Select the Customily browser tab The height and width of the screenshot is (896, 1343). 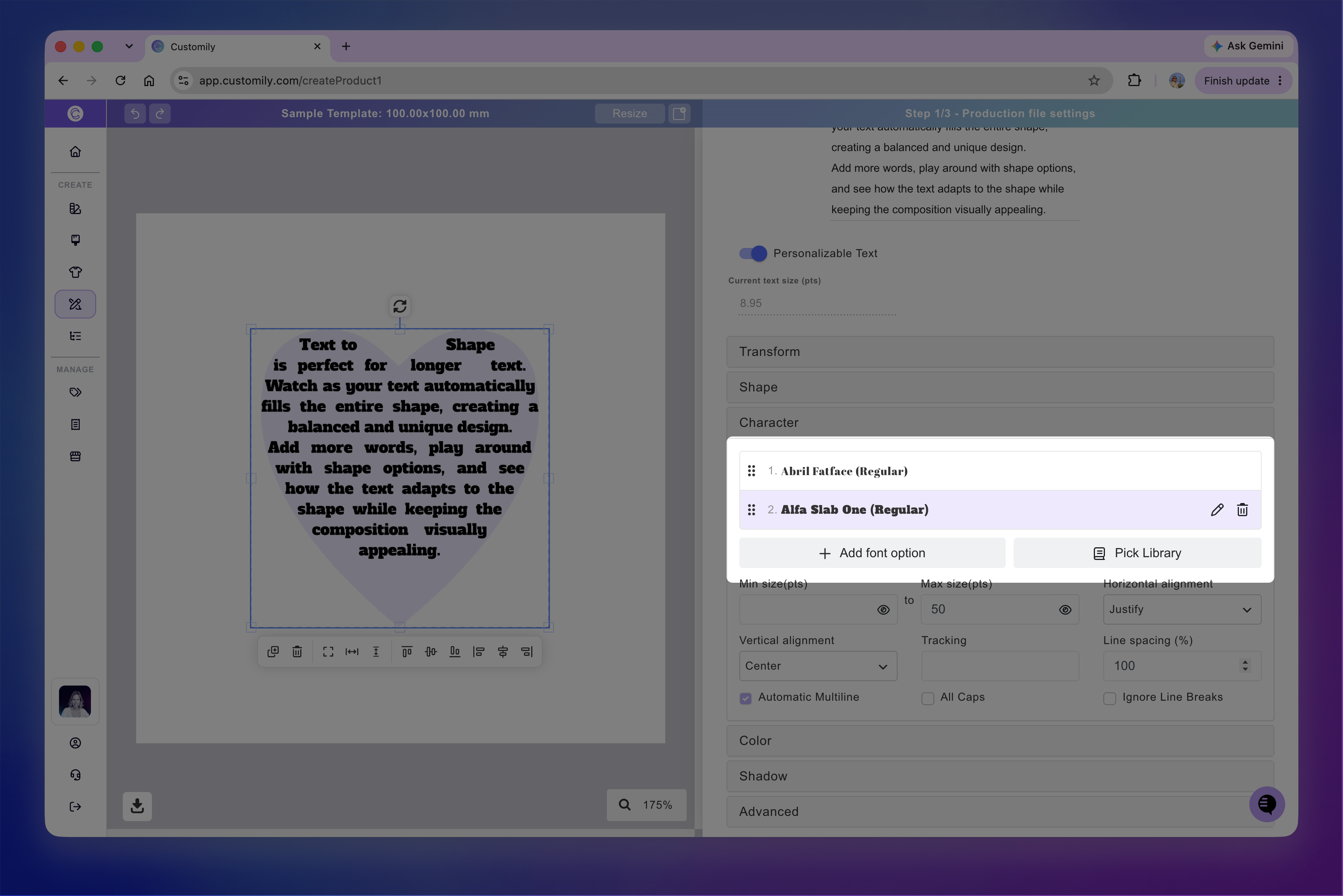[238, 47]
